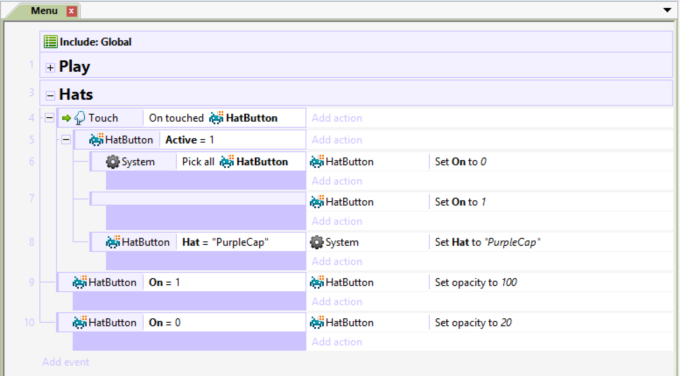Select the Set On to 0 action

coord(461,162)
